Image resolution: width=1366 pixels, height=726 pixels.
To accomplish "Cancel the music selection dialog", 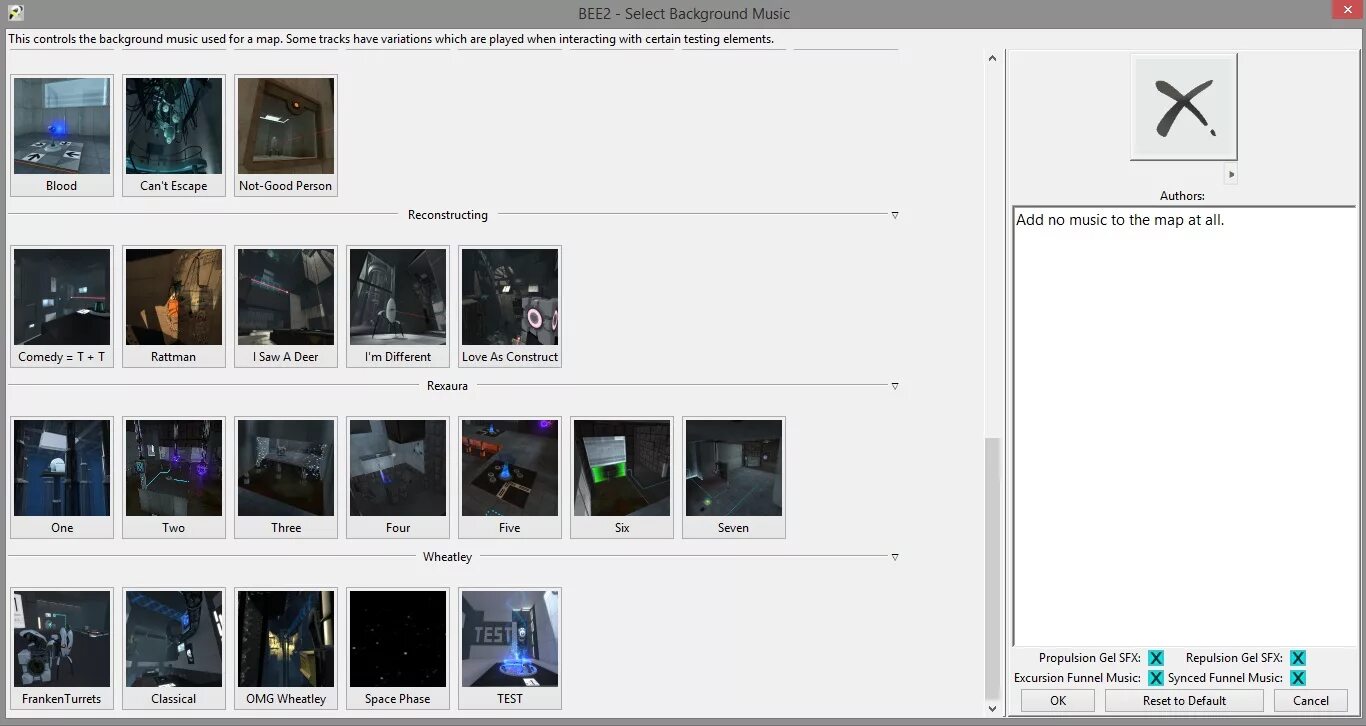I will click(x=1311, y=701).
